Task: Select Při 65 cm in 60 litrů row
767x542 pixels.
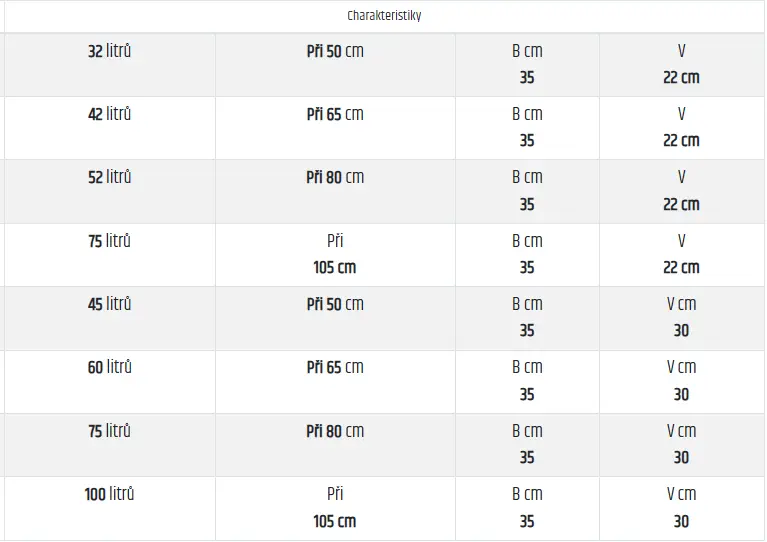Action: tap(335, 368)
